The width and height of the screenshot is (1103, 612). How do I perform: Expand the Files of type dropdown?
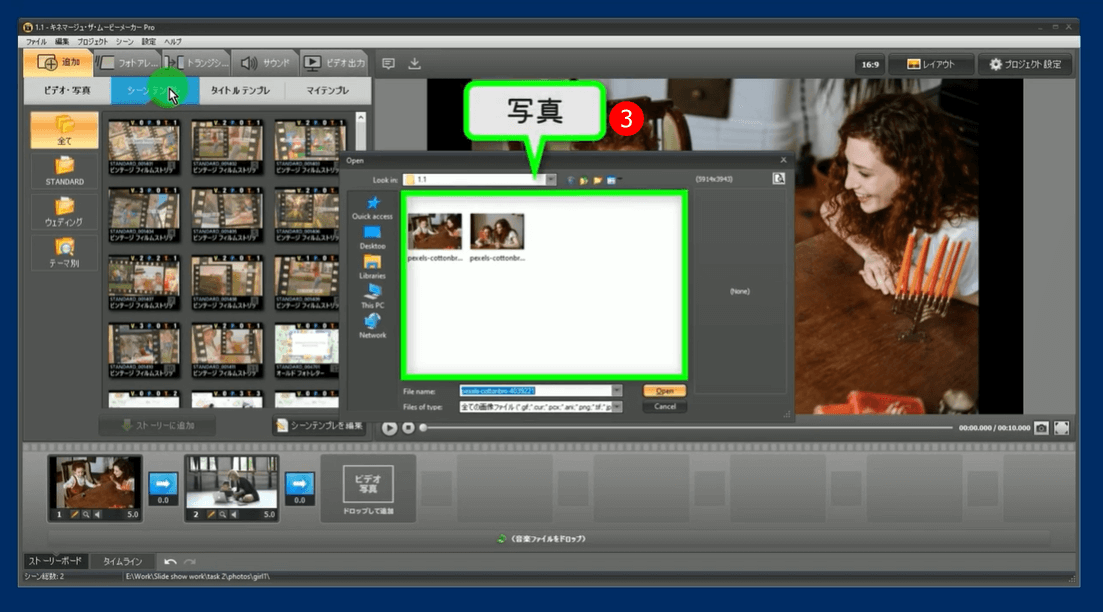coord(616,407)
